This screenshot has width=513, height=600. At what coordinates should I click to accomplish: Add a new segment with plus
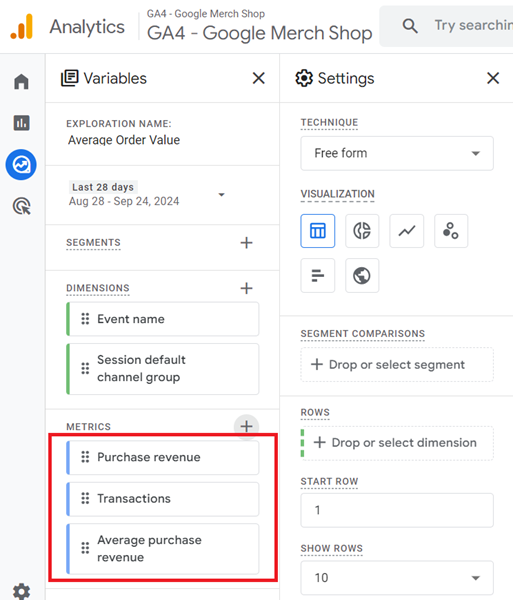246,243
